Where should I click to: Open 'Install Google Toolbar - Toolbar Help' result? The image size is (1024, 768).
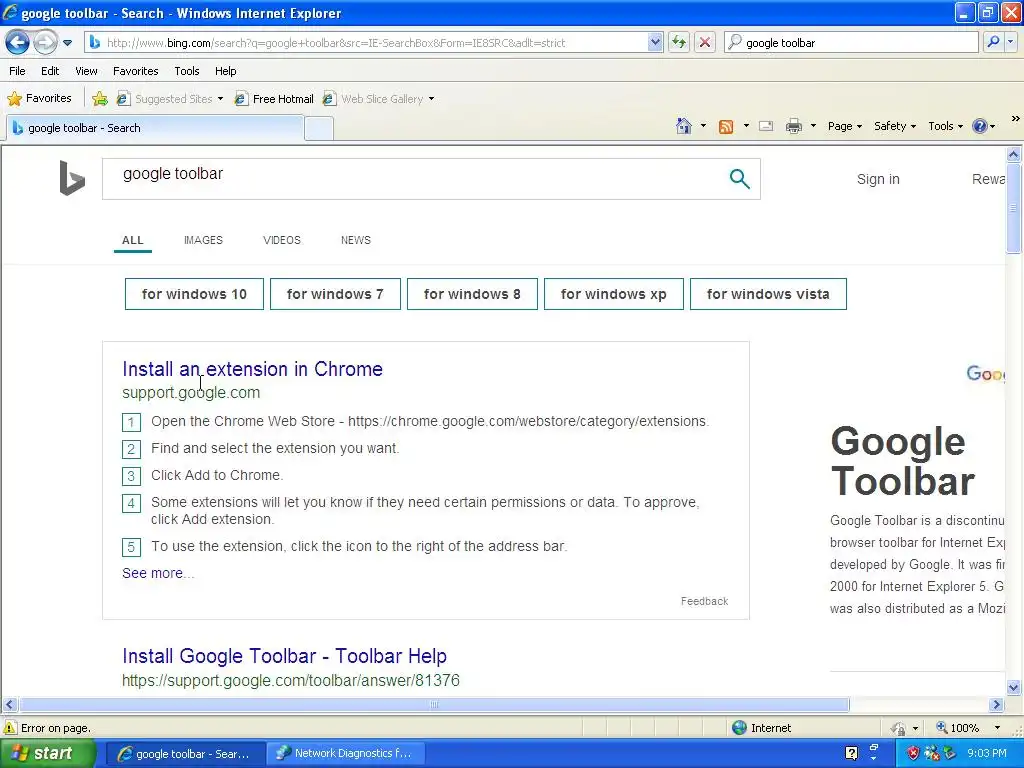coord(284,656)
